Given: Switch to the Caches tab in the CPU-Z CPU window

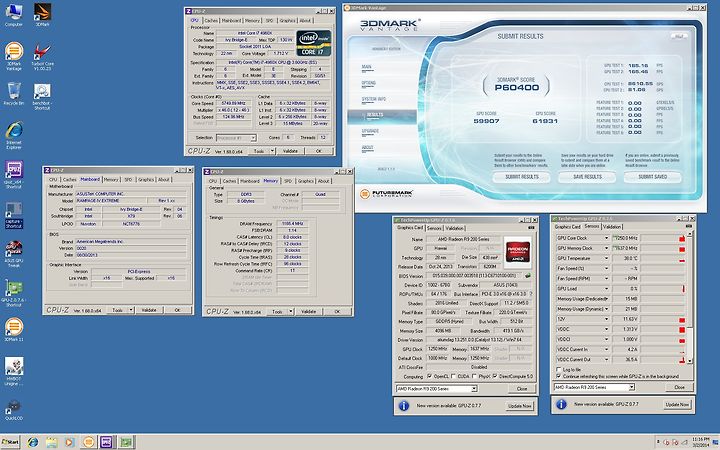Looking at the screenshot, I should [211, 21].
